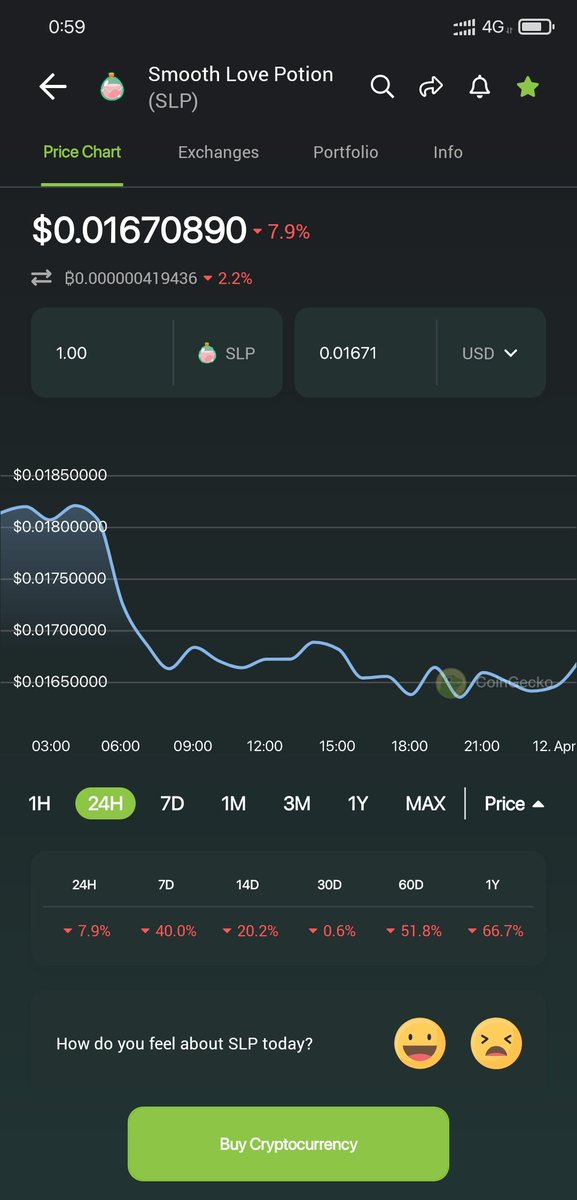Tap the Buy Cryptocurrency button
This screenshot has height=1200, width=577.
(x=288, y=1144)
